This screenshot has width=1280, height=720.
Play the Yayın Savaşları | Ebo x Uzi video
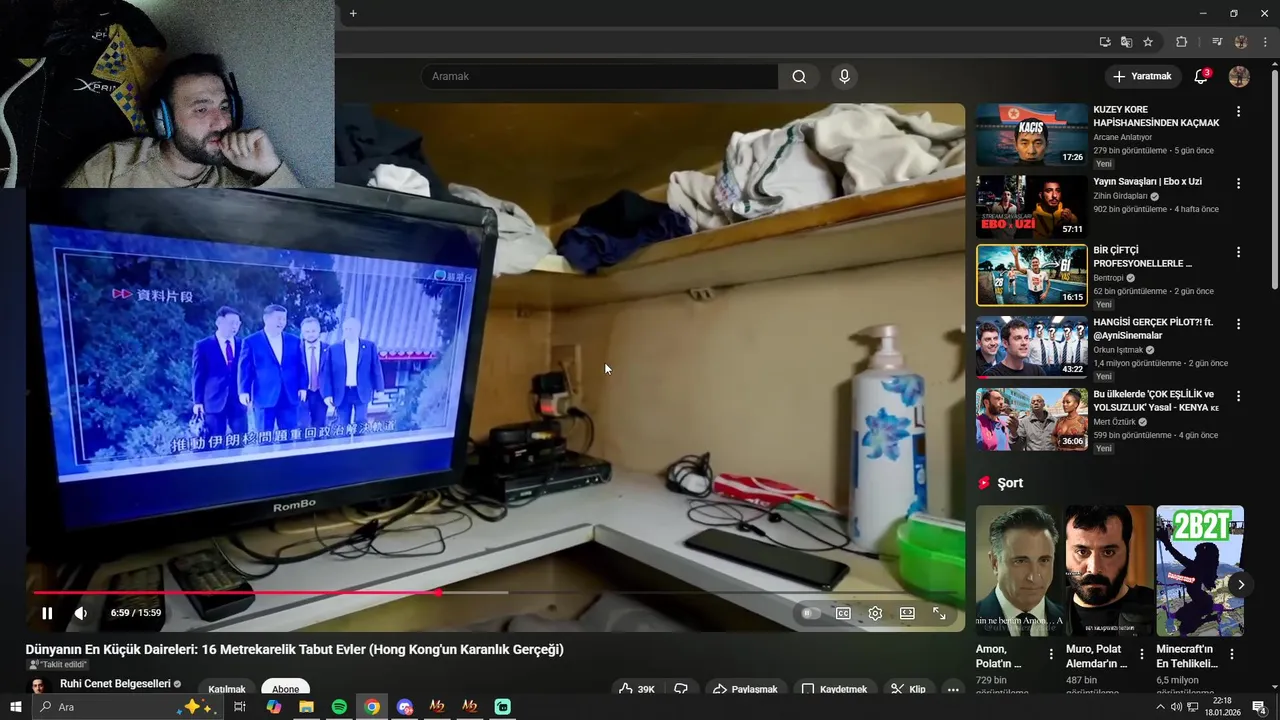pyautogui.click(x=1032, y=207)
